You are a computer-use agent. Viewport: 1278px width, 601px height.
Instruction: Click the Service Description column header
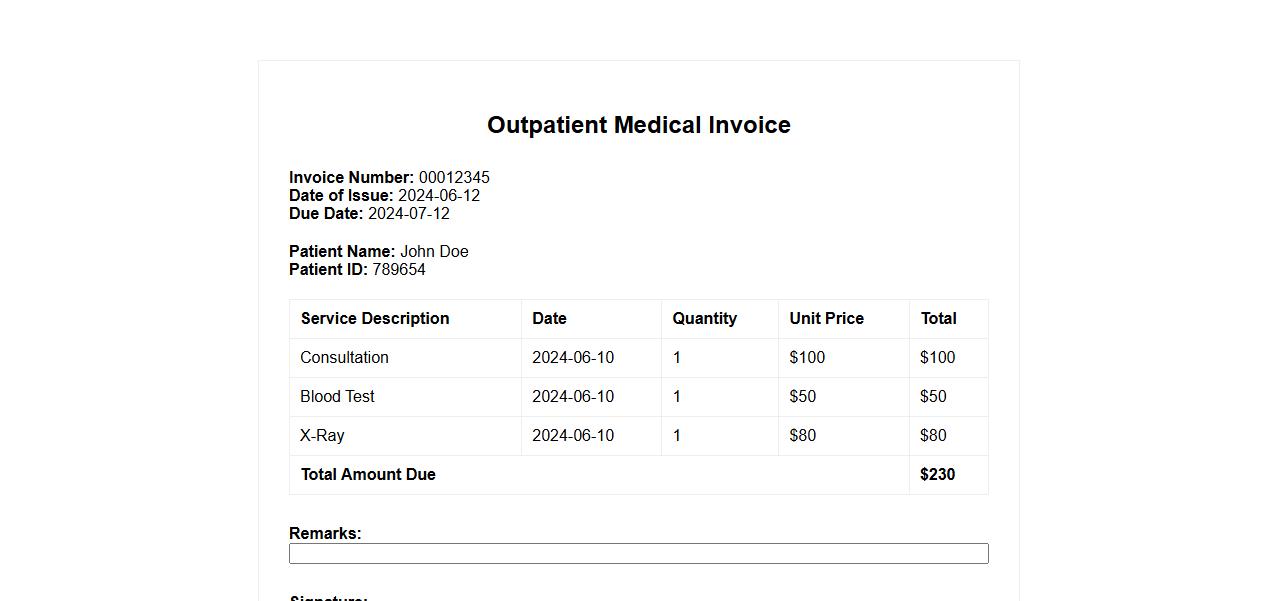(x=375, y=319)
